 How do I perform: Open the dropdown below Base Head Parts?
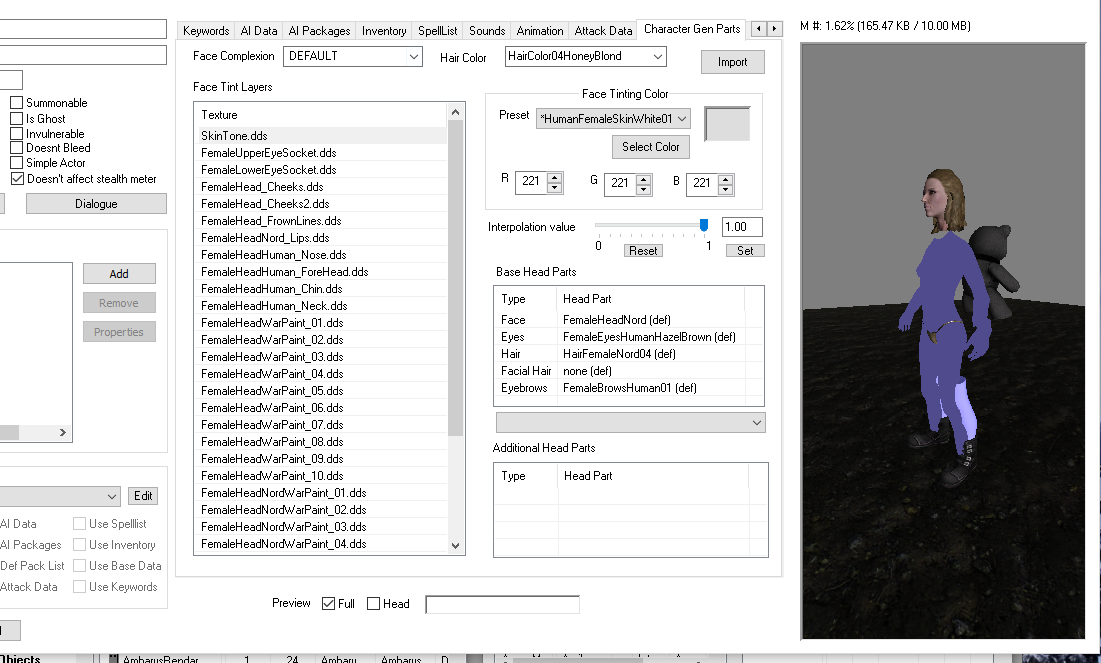(631, 423)
